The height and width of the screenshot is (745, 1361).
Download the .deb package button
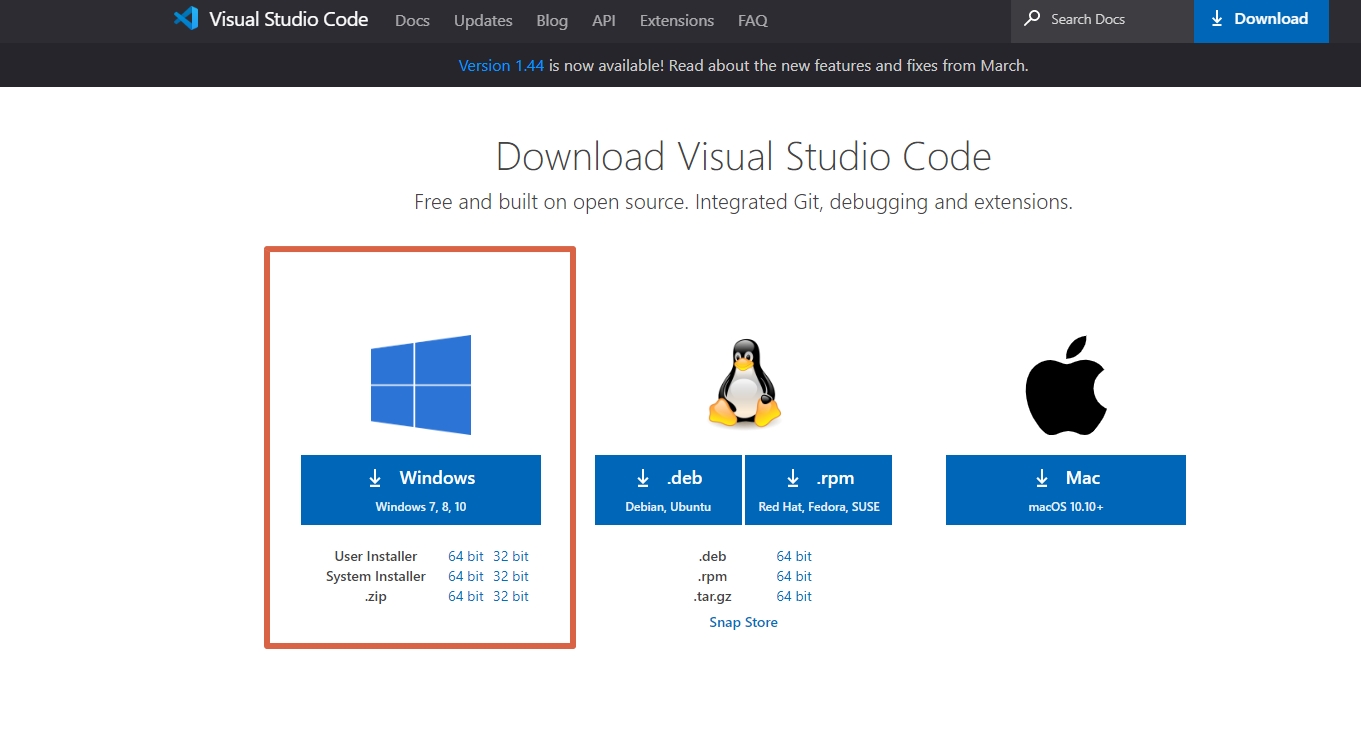tap(668, 490)
